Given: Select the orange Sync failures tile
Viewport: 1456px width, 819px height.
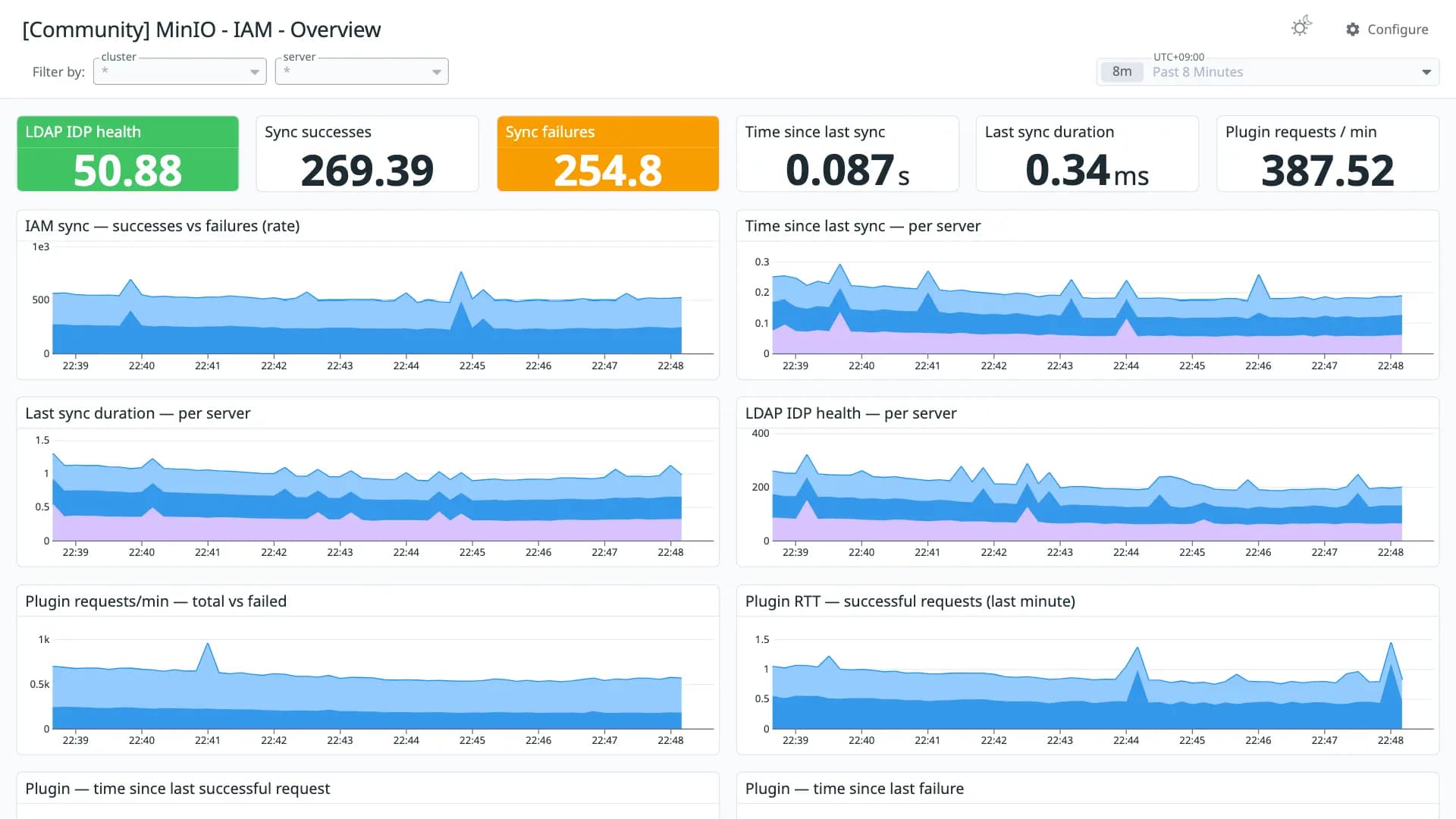Looking at the screenshot, I should [x=607, y=153].
